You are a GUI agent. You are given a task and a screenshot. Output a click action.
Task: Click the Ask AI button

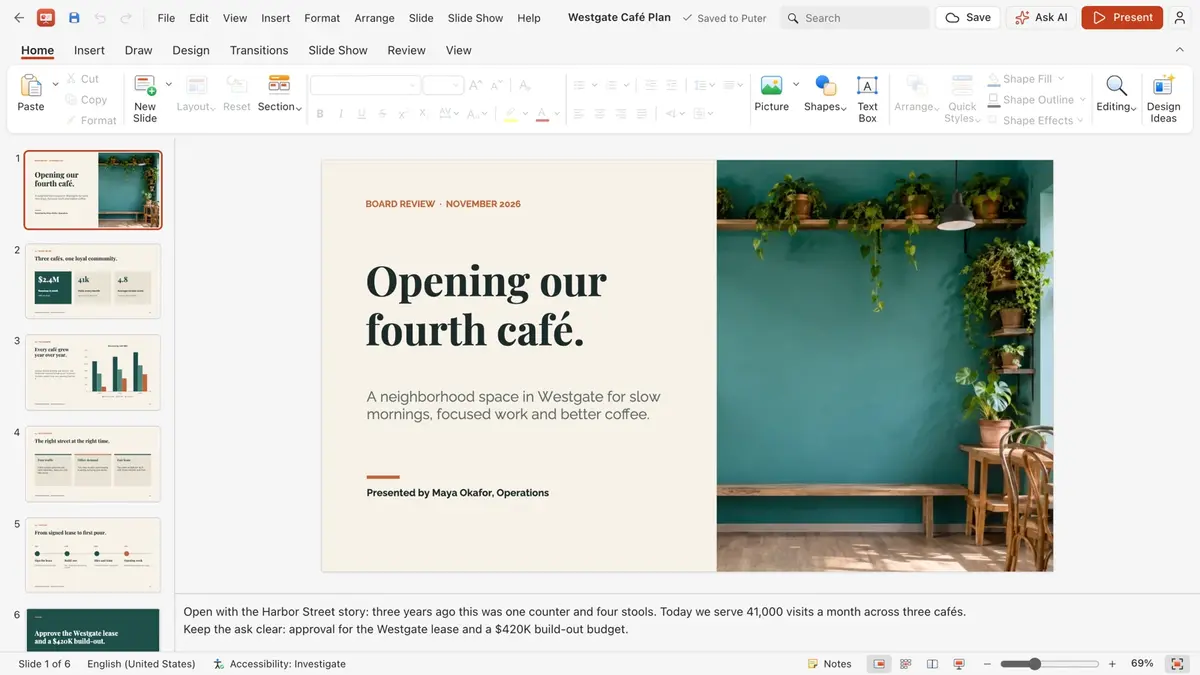click(x=1041, y=18)
